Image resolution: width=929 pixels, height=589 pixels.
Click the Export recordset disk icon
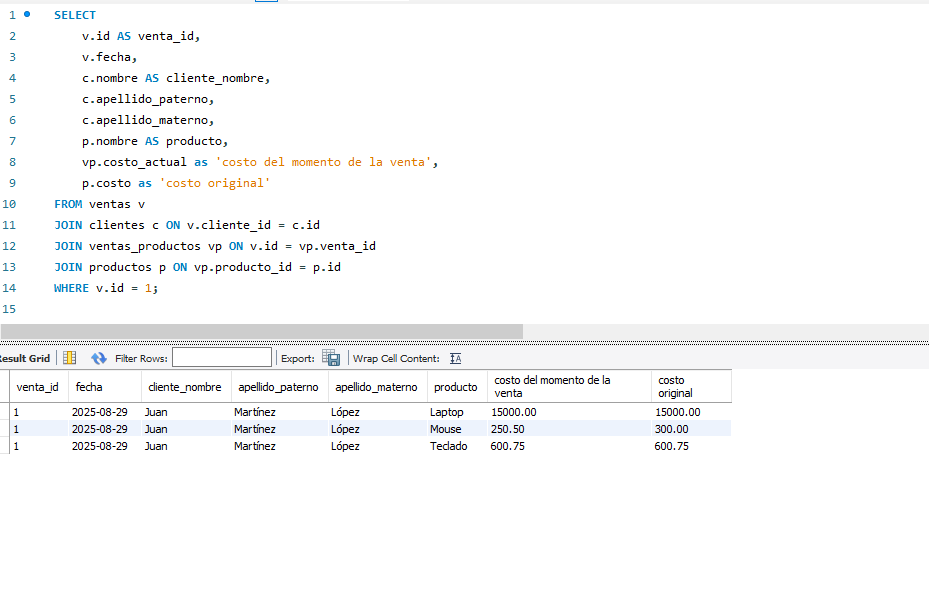(331, 358)
